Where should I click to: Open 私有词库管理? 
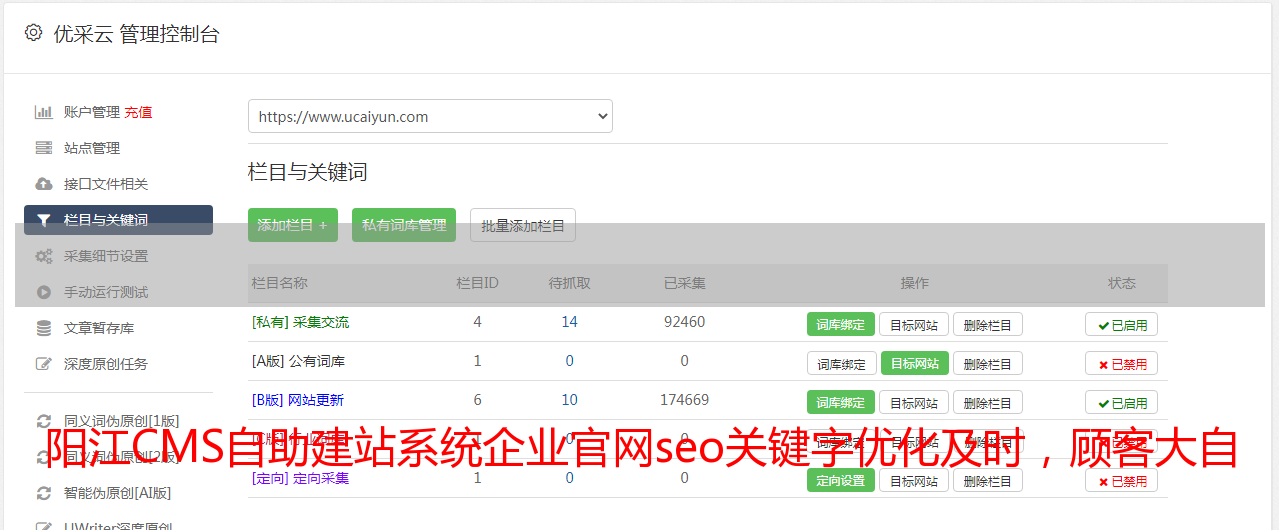[404, 225]
